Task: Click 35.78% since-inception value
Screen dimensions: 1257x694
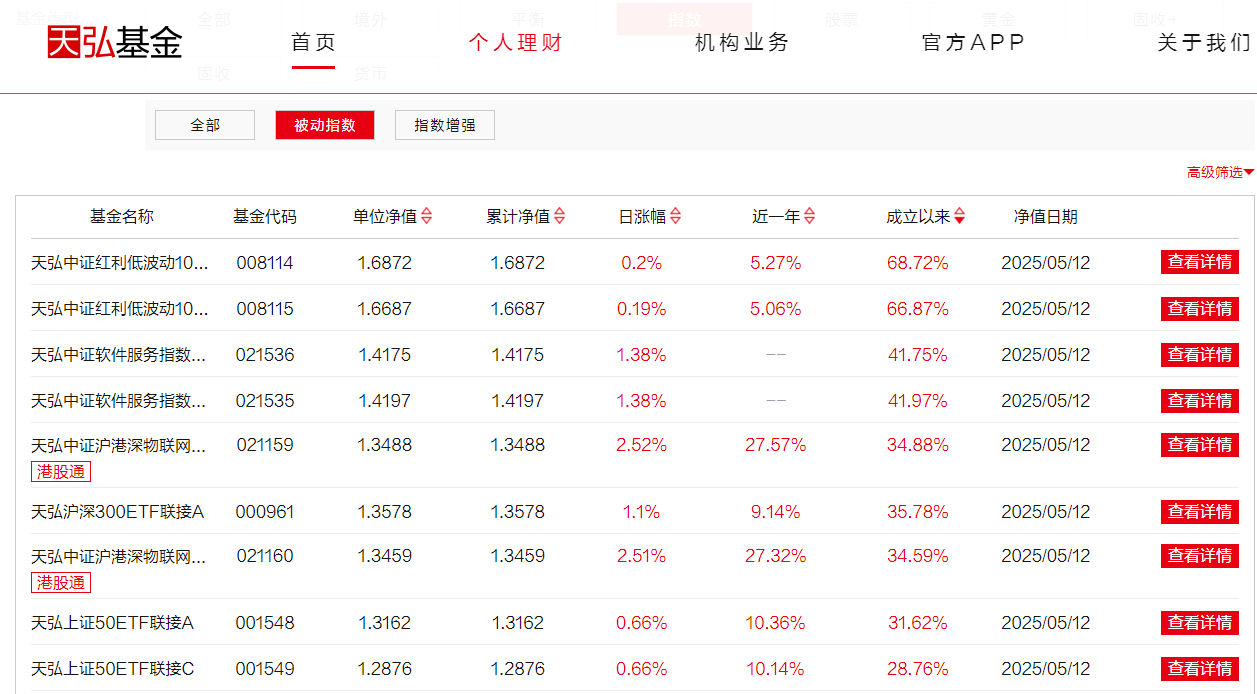Action: click(918, 512)
